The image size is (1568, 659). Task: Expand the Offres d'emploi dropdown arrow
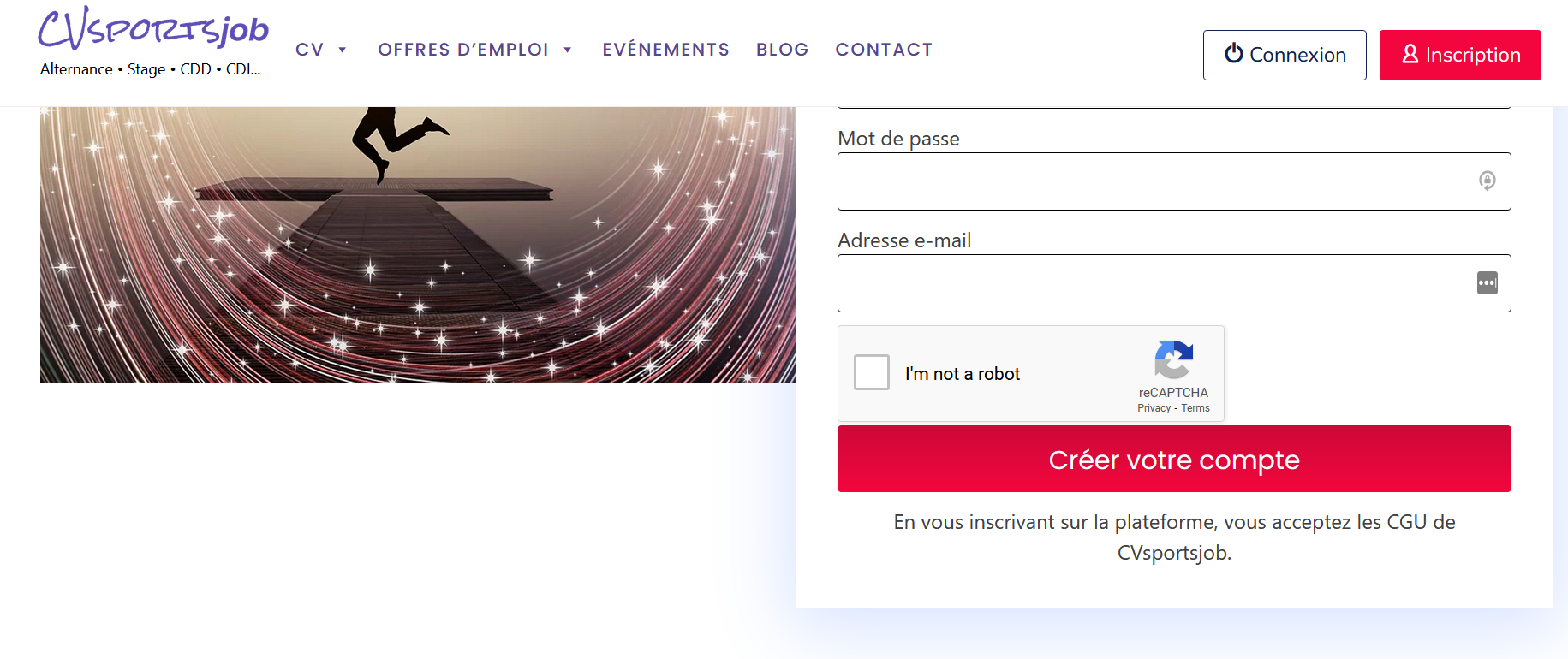click(567, 50)
